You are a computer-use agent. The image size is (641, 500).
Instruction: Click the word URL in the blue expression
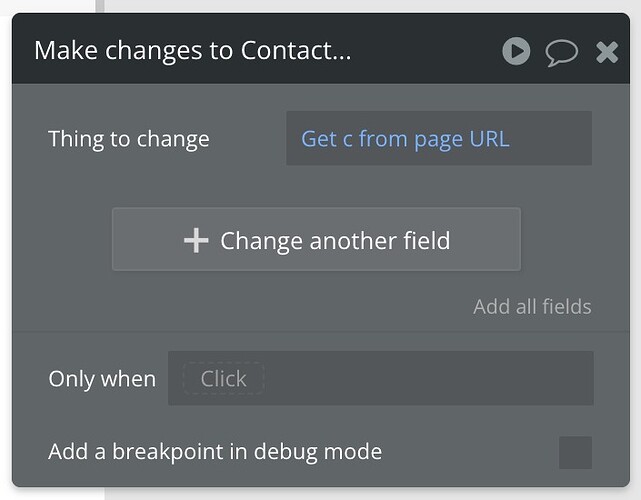489,139
